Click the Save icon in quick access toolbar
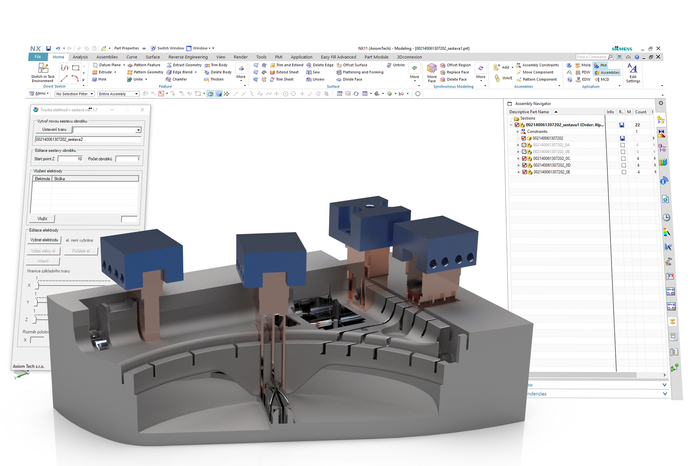This screenshot has width=700, height=466. coord(49,48)
